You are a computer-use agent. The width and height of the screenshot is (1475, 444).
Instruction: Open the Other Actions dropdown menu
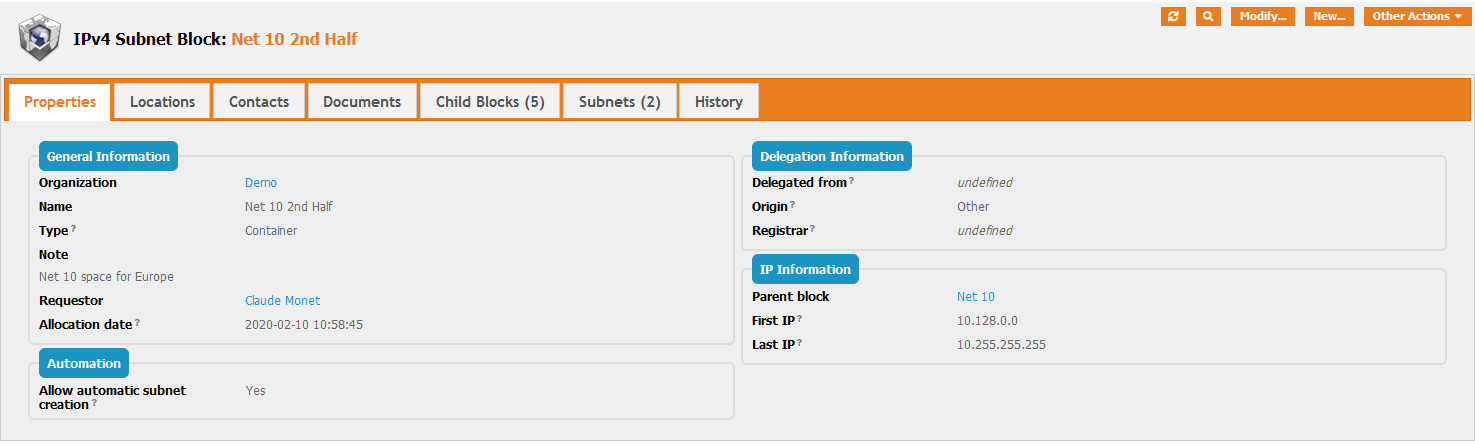click(x=1417, y=16)
